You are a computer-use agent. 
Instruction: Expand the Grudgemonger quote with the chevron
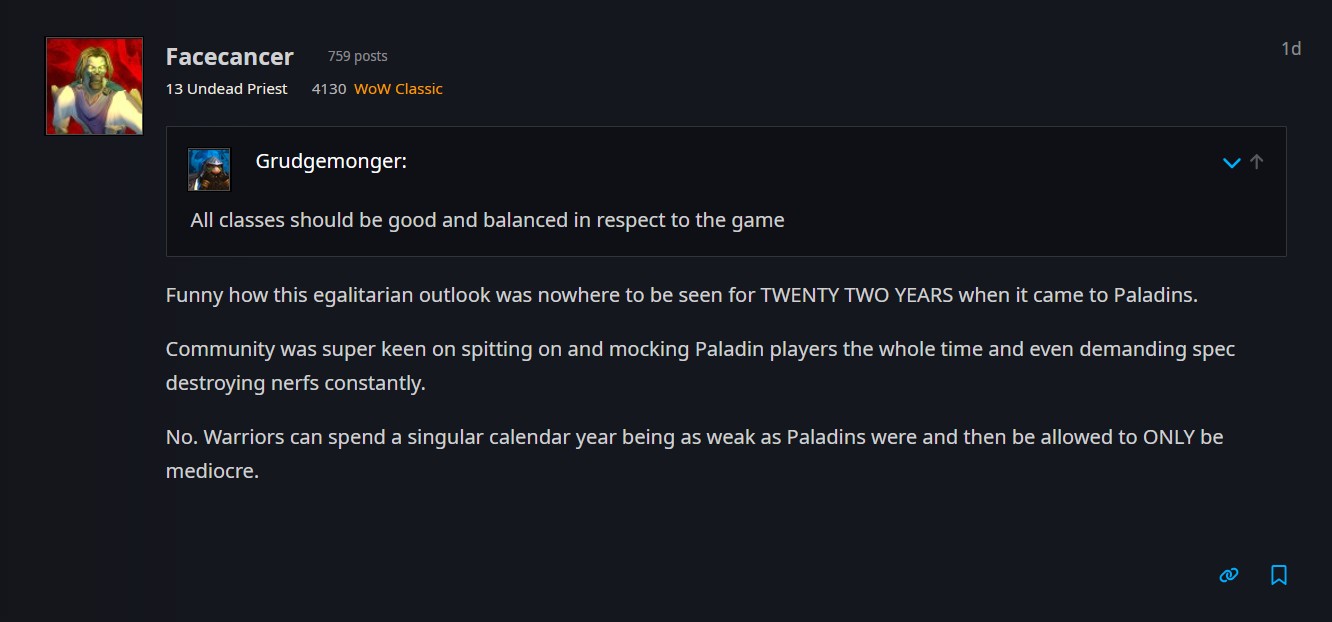tap(1232, 162)
